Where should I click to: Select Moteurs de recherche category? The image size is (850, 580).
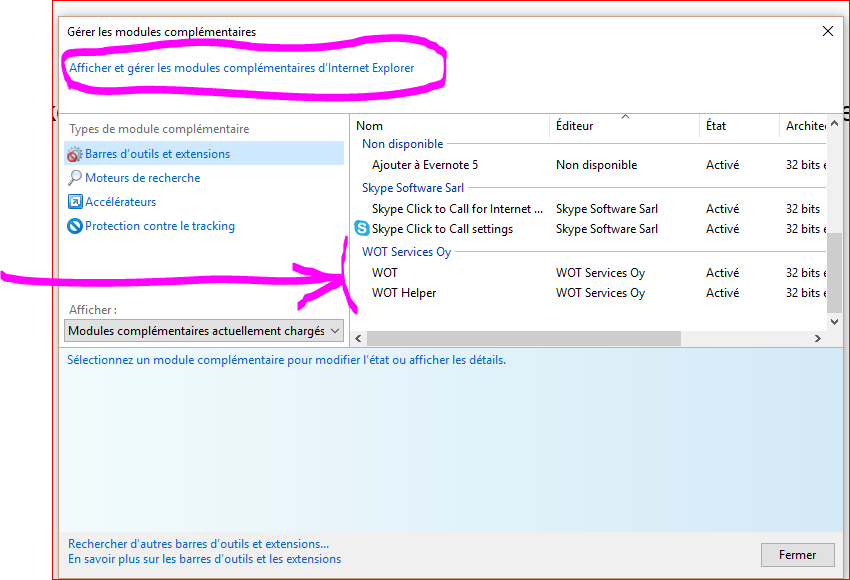point(143,178)
